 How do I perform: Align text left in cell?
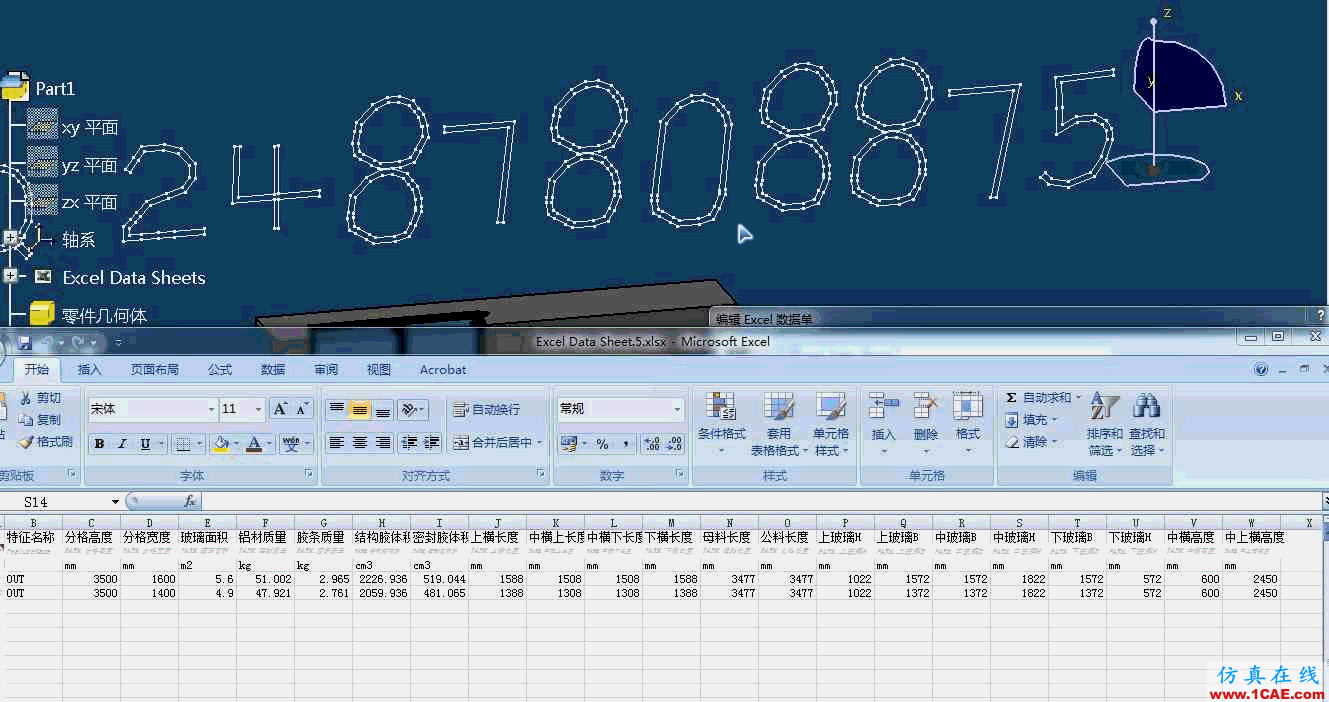(337, 443)
